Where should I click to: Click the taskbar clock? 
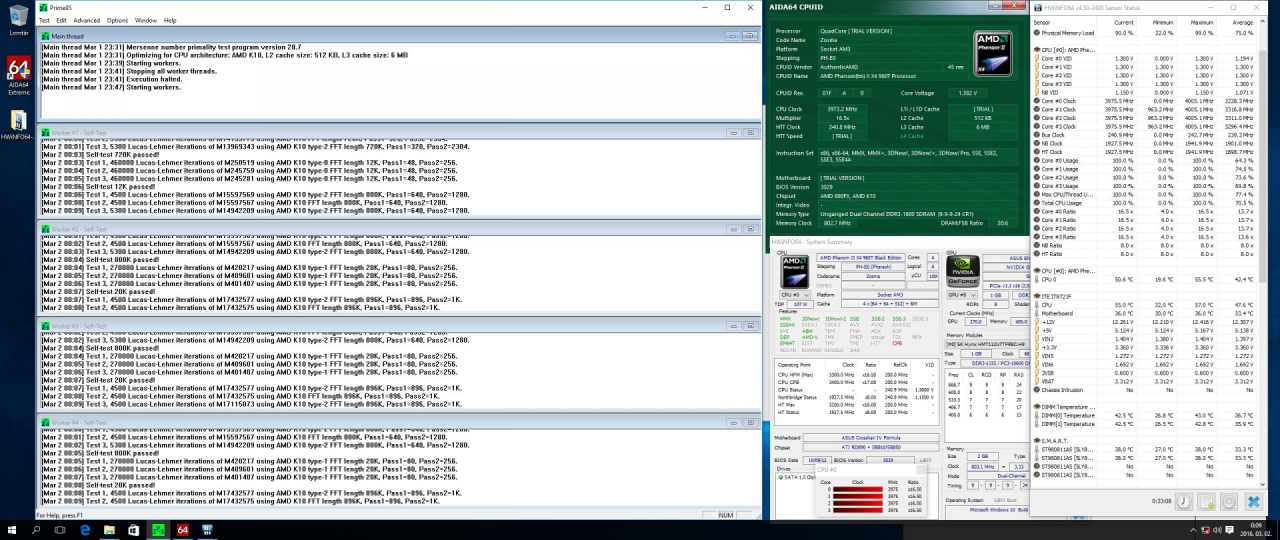(x=1257, y=530)
